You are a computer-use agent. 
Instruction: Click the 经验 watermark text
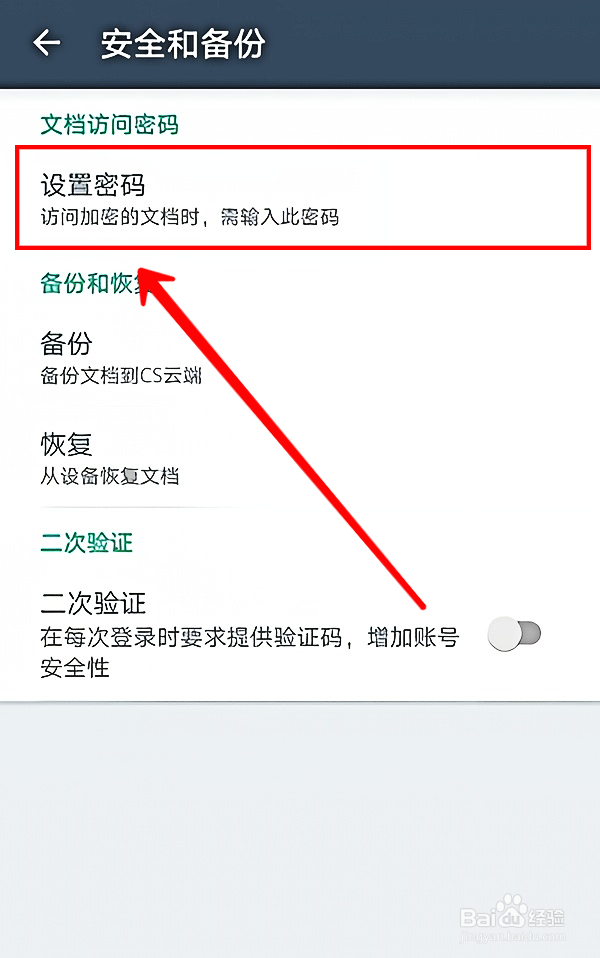546,917
